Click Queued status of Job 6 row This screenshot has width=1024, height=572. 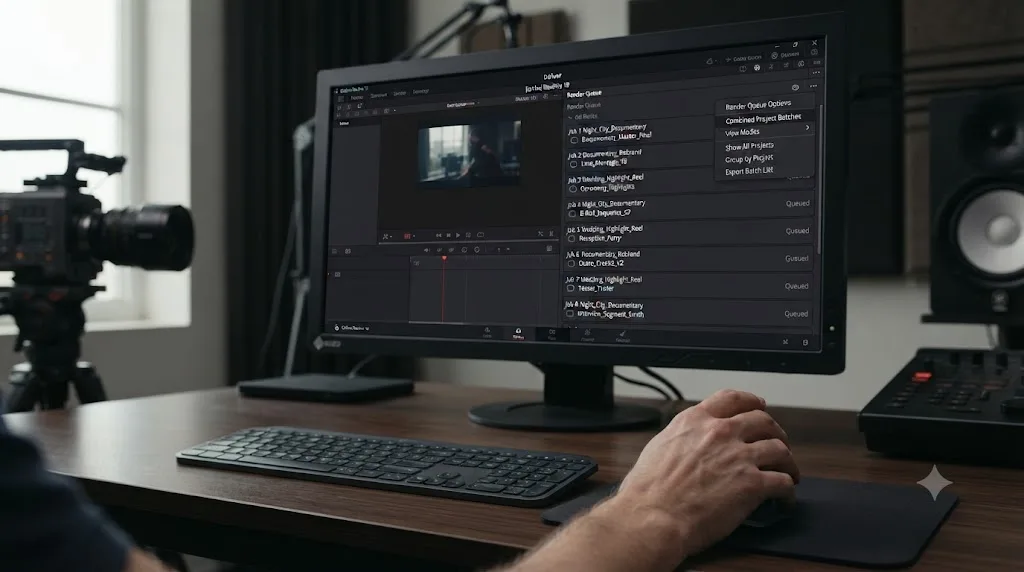pos(796,259)
